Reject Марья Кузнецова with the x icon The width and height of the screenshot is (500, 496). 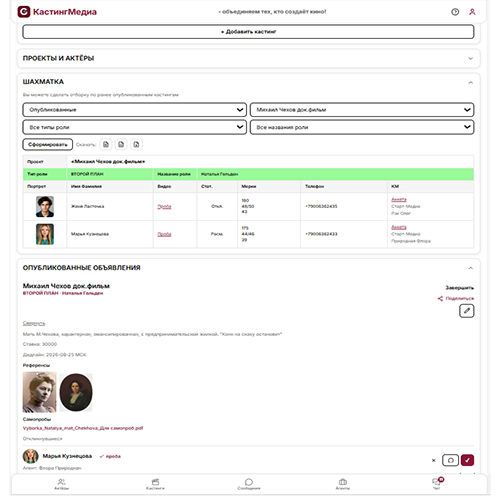click(434, 460)
